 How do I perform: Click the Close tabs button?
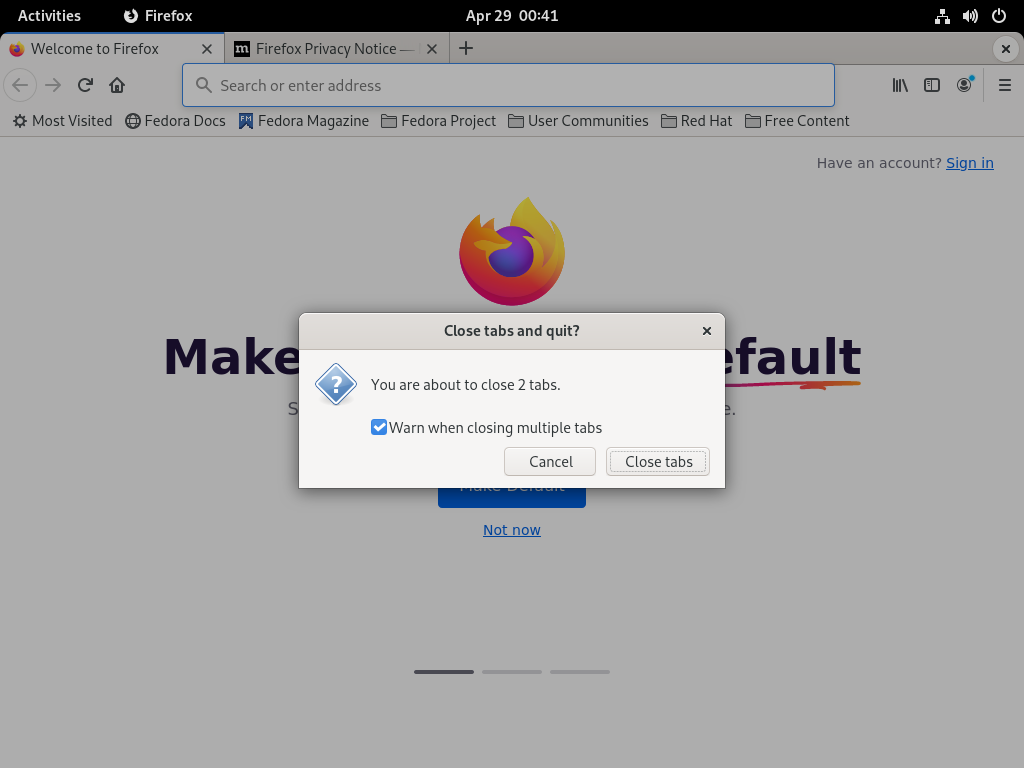point(658,462)
